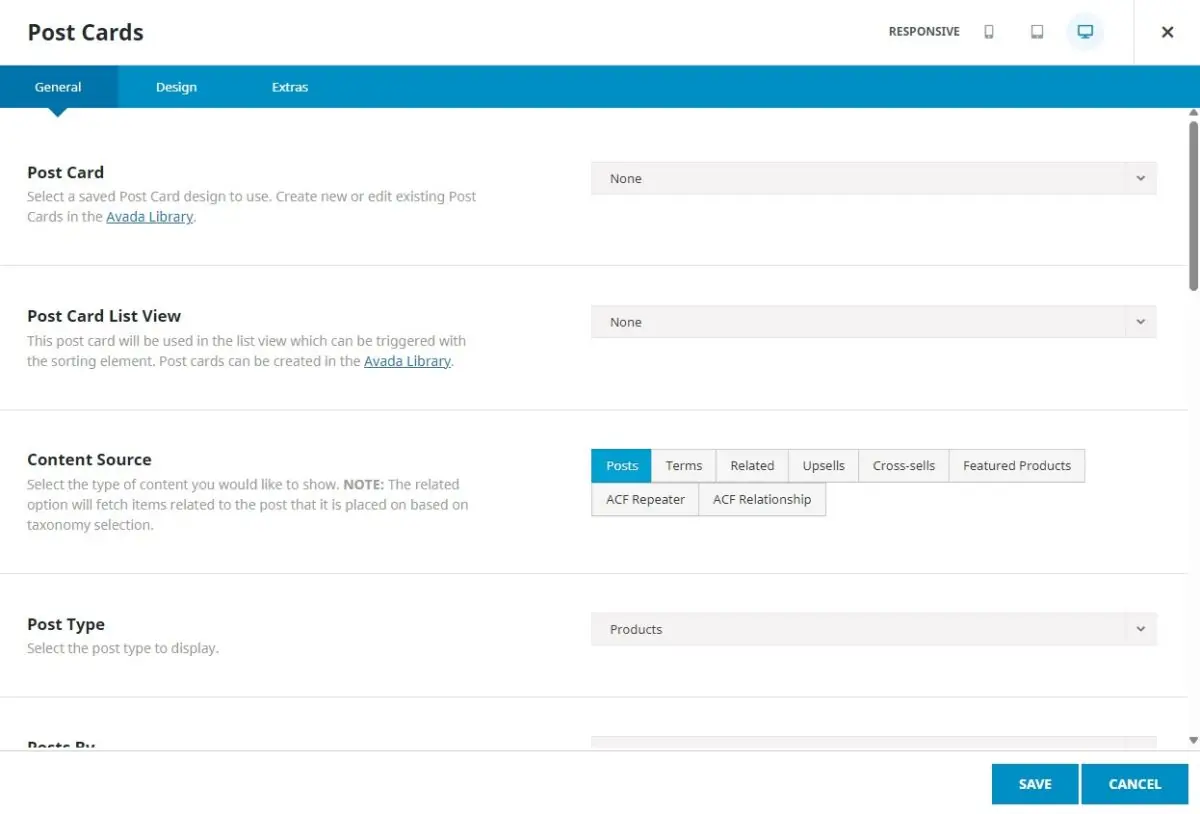
Task: Close the Post Cards dialog
Action: (x=1167, y=32)
